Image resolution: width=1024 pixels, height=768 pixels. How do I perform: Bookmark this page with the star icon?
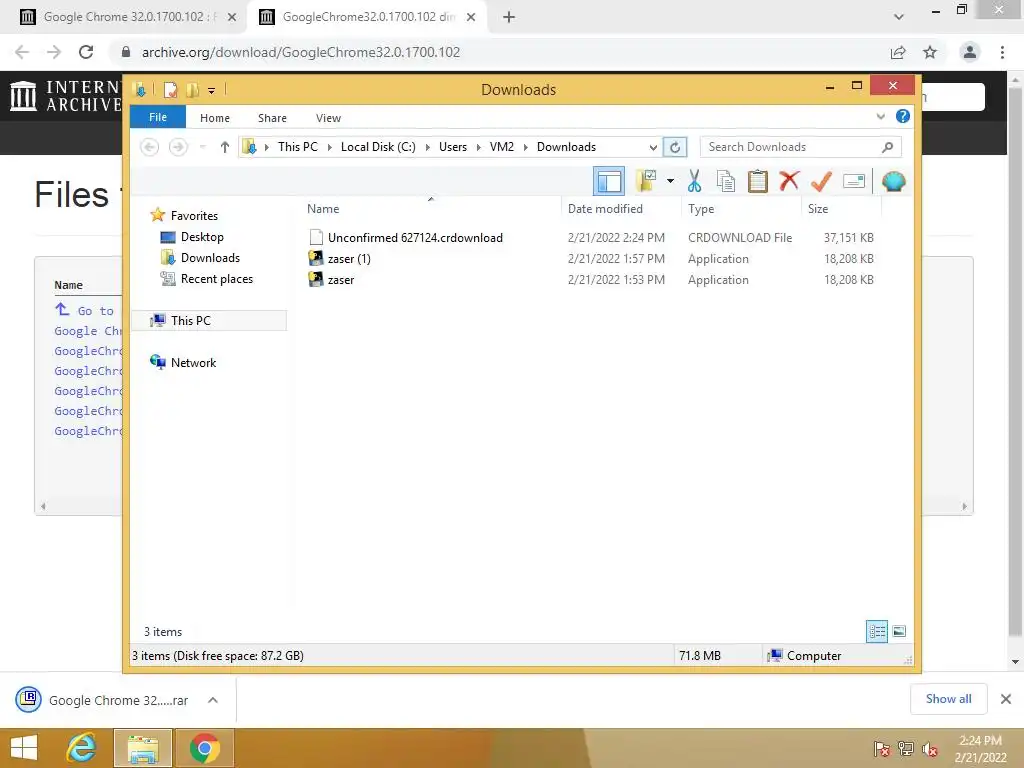click(930, 52)
